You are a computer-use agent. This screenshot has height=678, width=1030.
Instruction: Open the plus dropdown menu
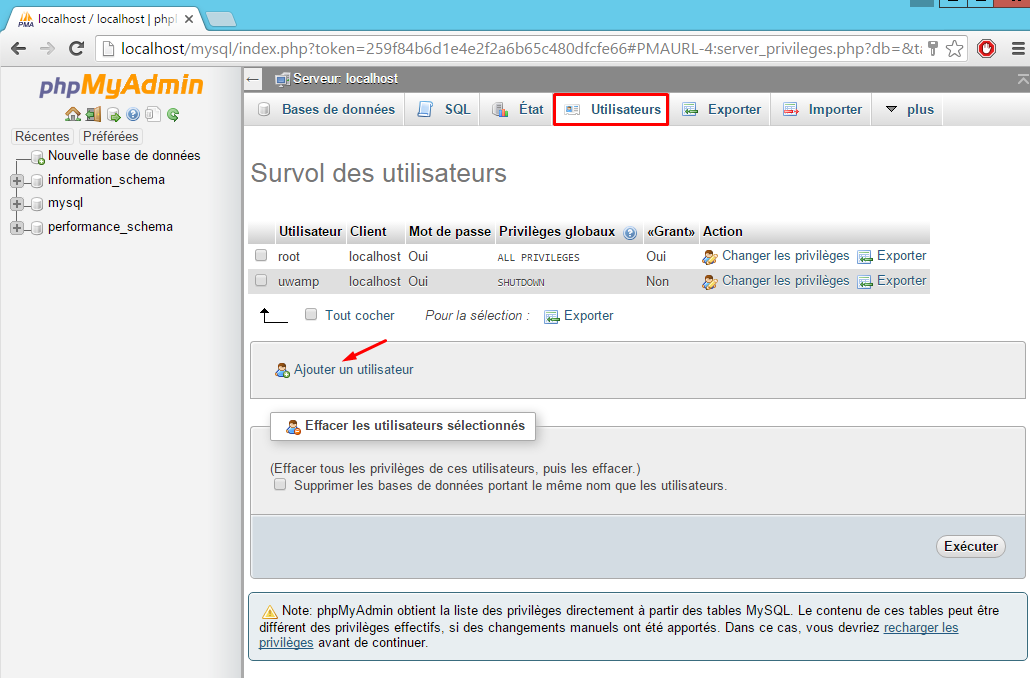(x=909, y=110)
